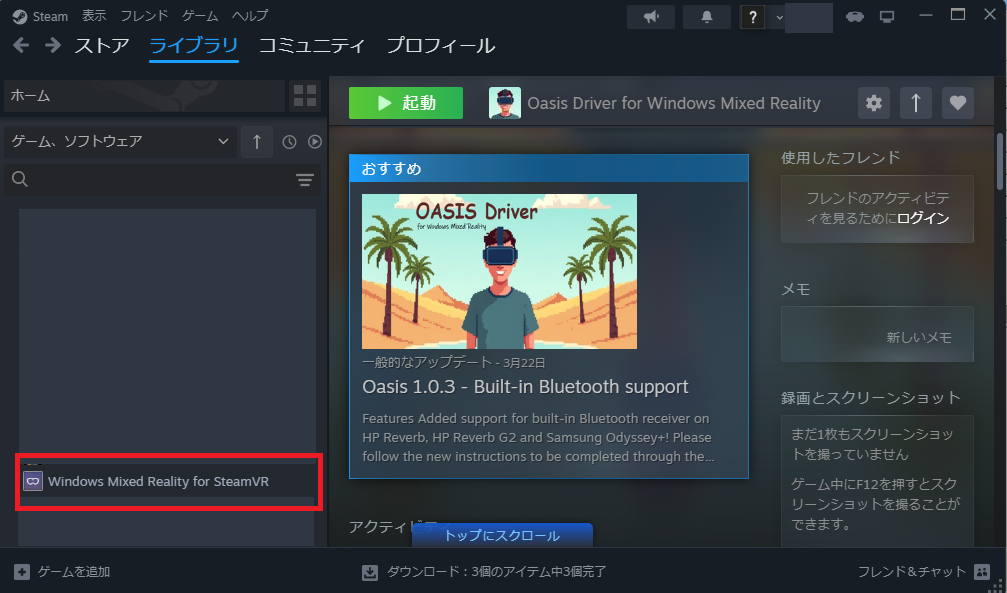Open the notifications bell
The image size is (1007, 593).
point(706,17)
